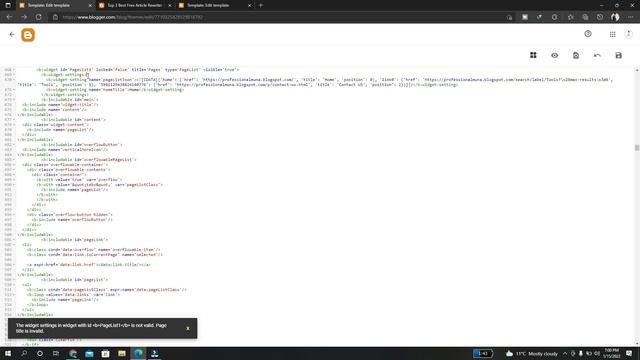The width and height of the screenshot is (640, 360).
Task: Open the tab actions menu icon
Action: tap(8, 5)
